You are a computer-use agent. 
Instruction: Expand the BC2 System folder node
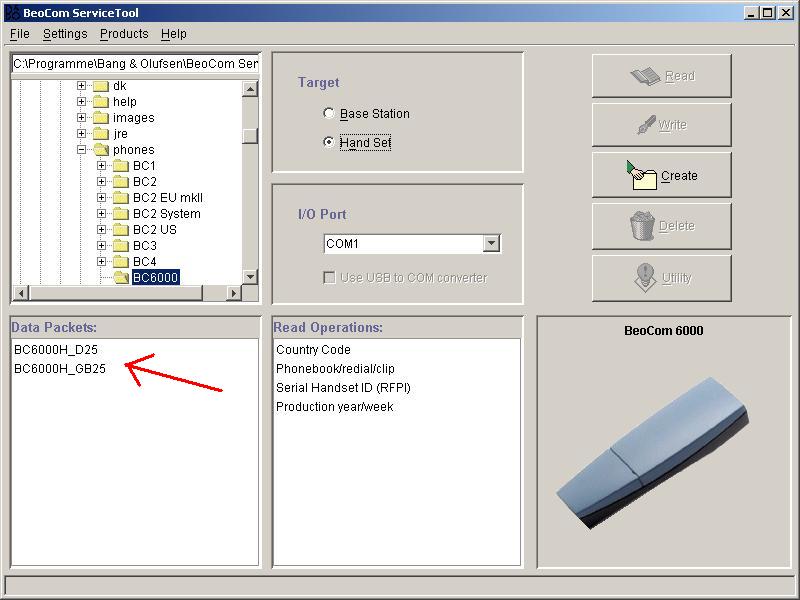(101, 213)
